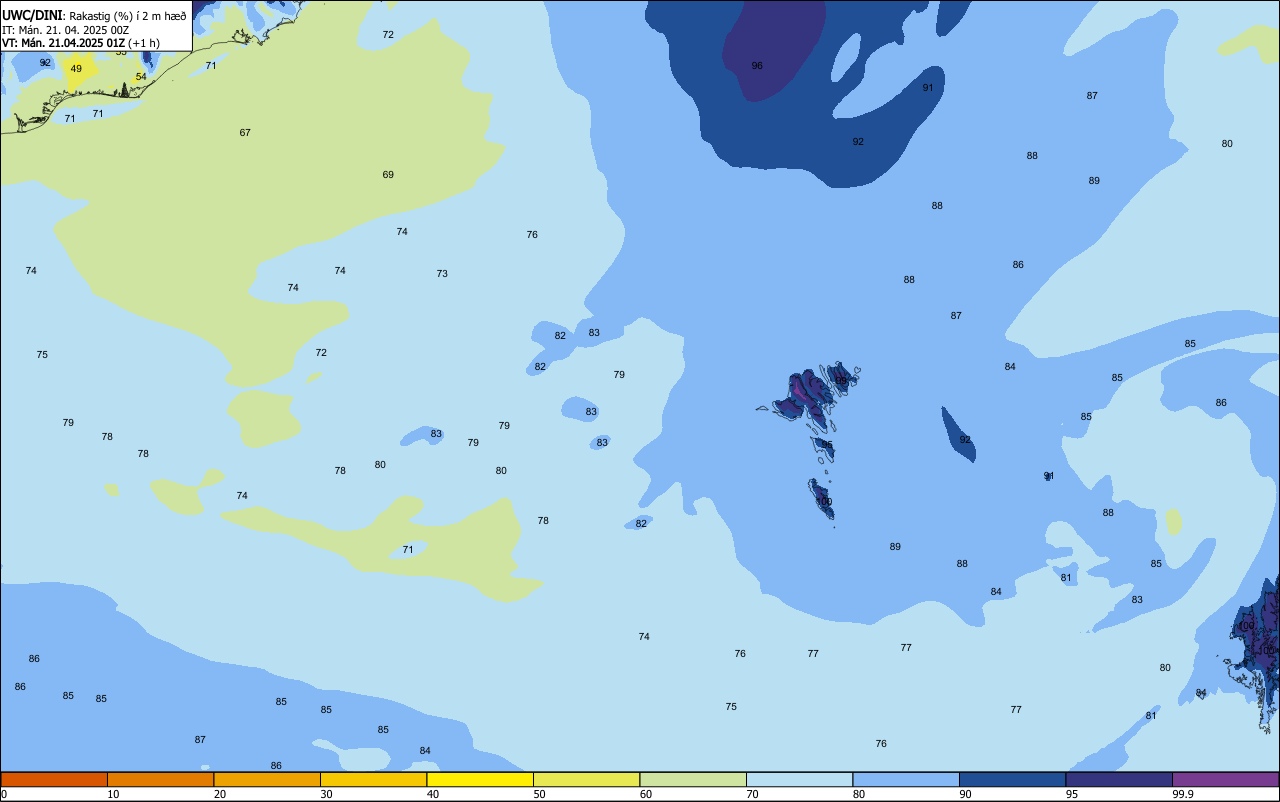Image resolution: width=1280 pixels, height=802 pixels.
Task: Click the humidity value 96
Action: 757,65
